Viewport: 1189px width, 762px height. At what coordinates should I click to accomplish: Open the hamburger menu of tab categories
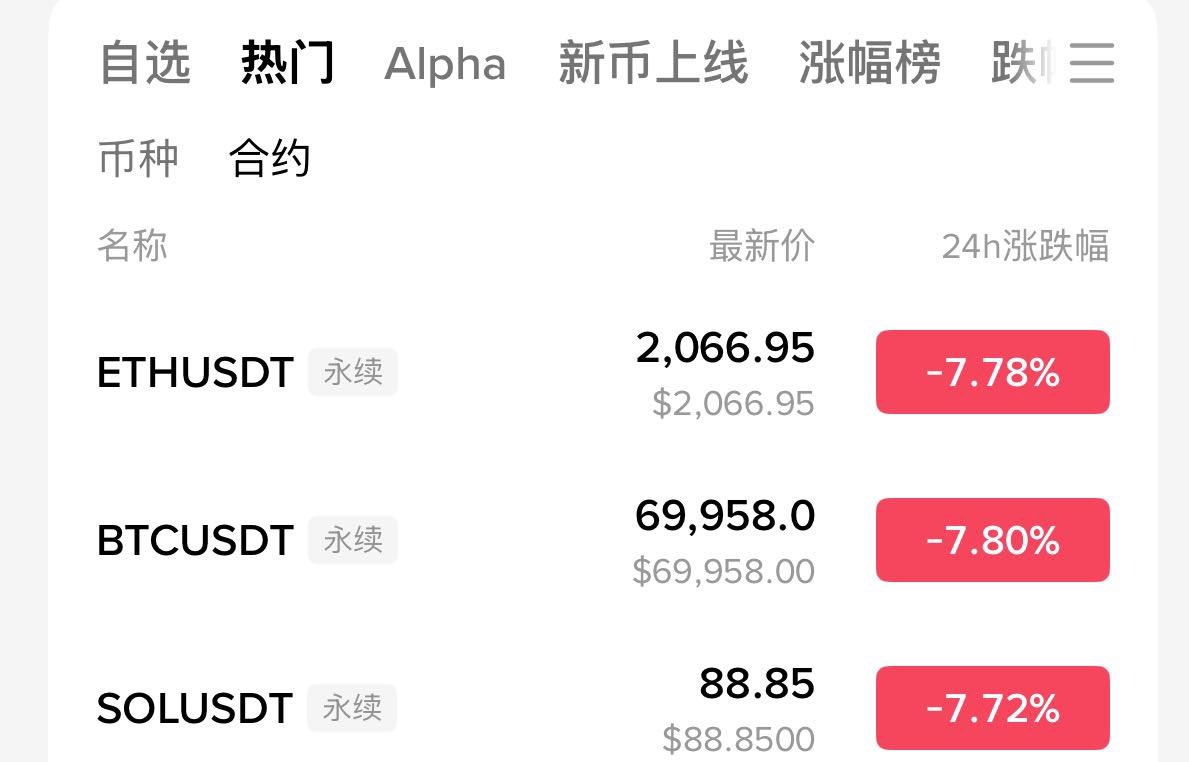click(1091, 63)
